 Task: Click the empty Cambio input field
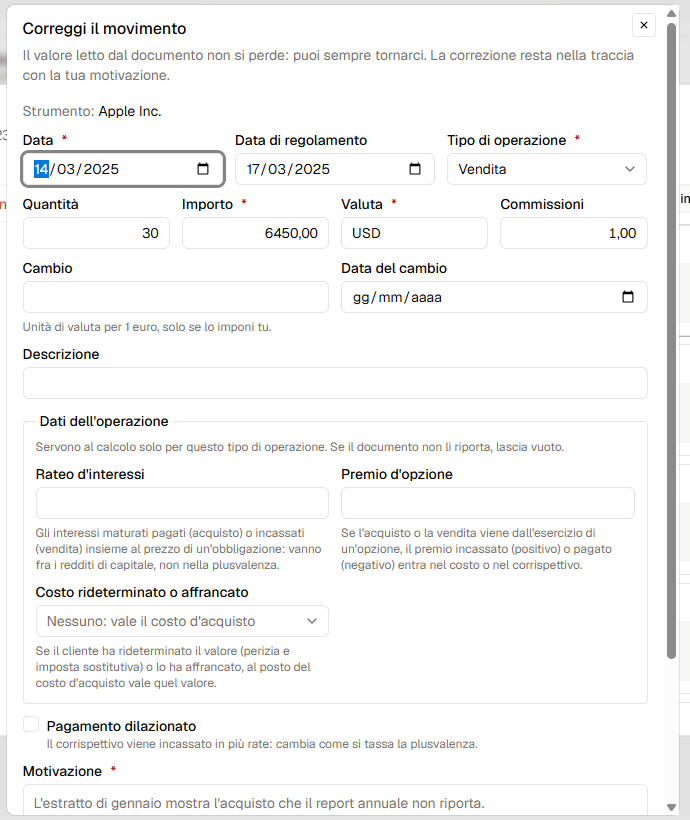(176, 297)
